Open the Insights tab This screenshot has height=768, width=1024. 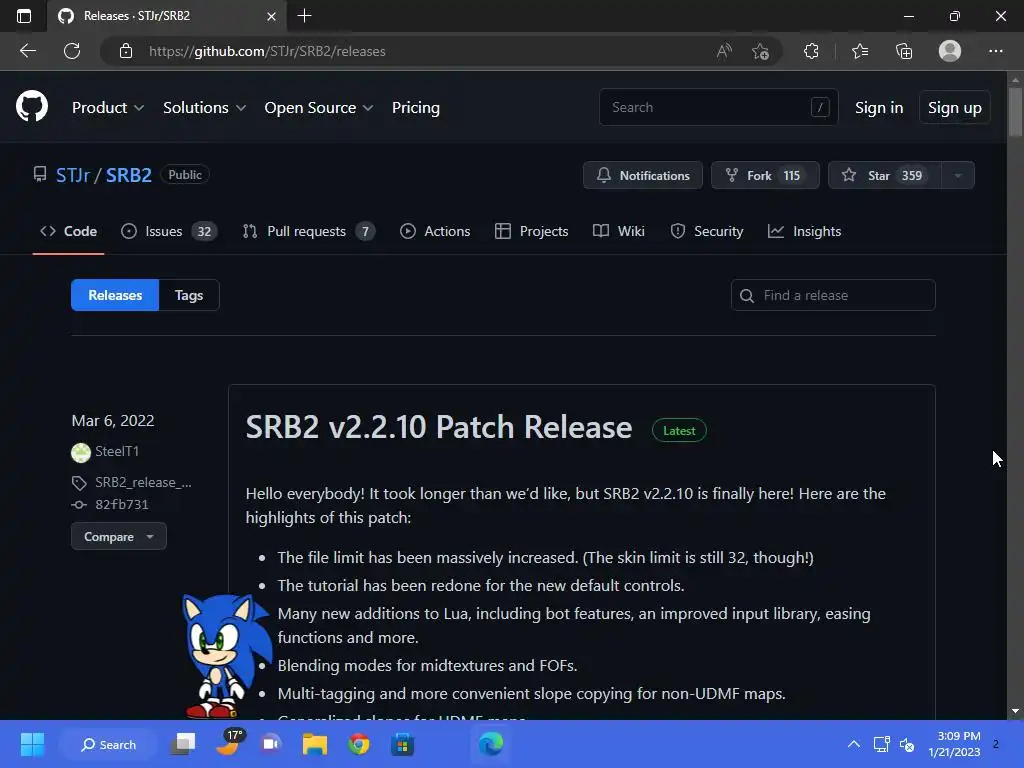[x=805, y=231]
